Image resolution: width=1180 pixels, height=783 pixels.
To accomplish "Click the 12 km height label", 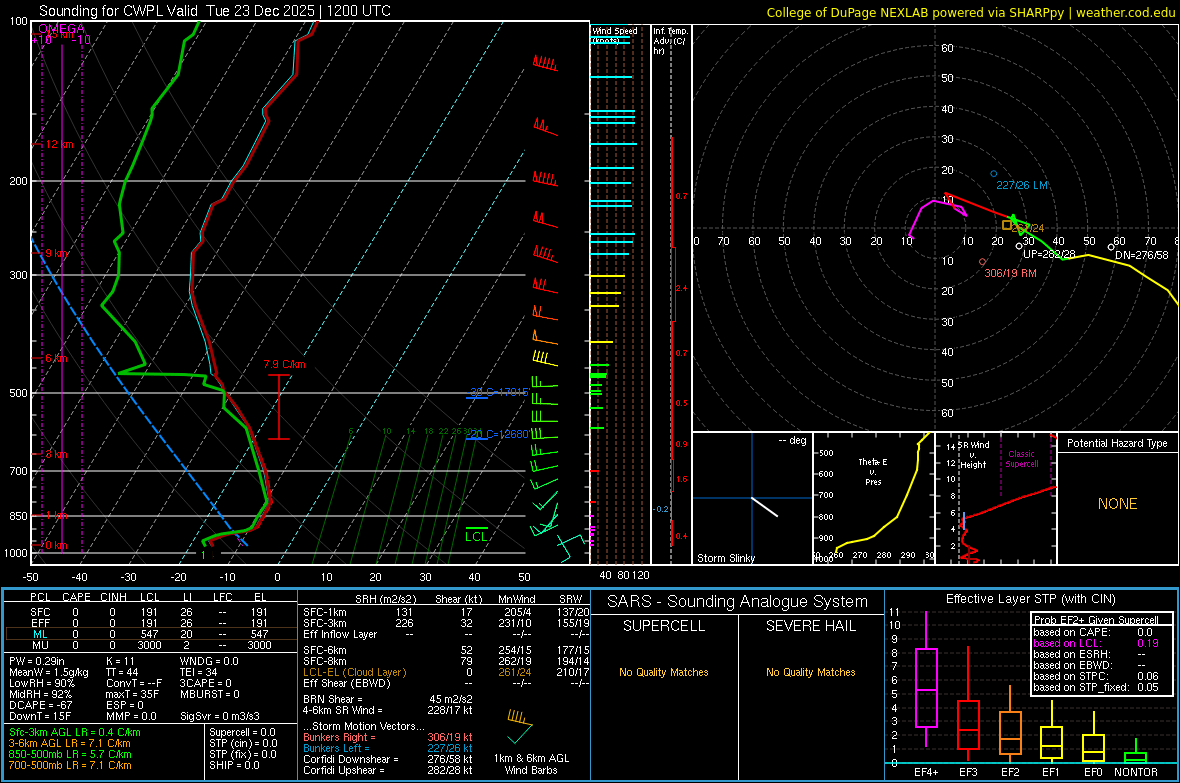I will [61, 144].
